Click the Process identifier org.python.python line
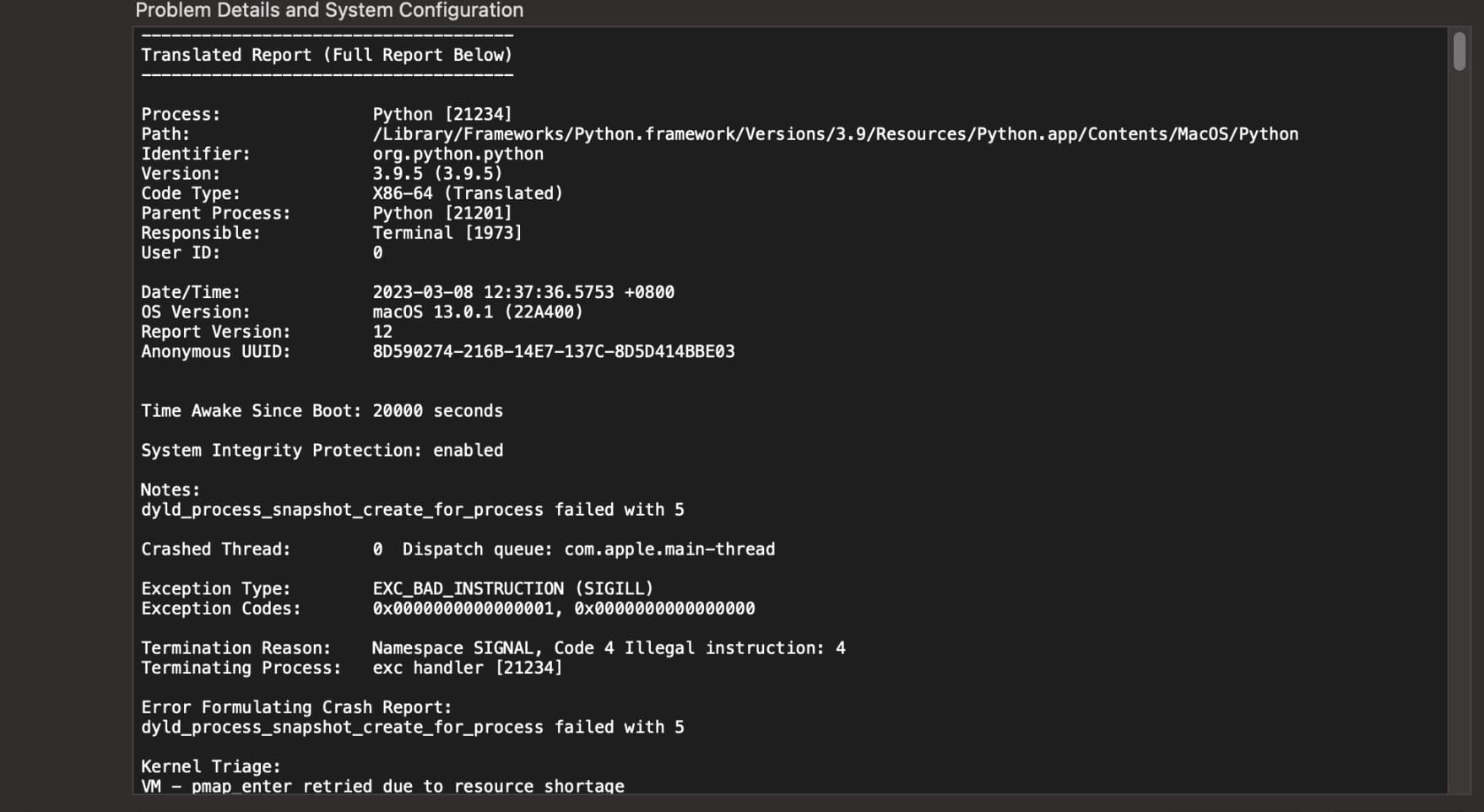Screen dimensions: 1484x812 pos(458,154)
